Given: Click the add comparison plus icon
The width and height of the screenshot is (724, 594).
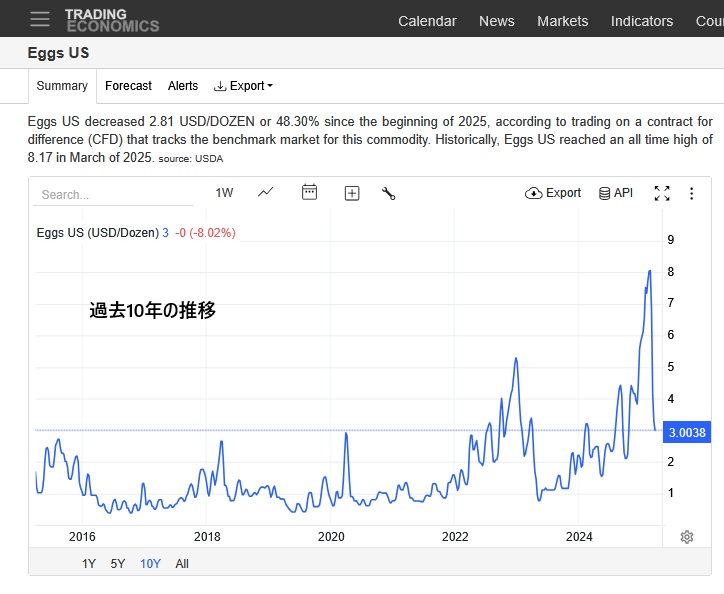Looking at the screenshot, I should pos(352,193).
